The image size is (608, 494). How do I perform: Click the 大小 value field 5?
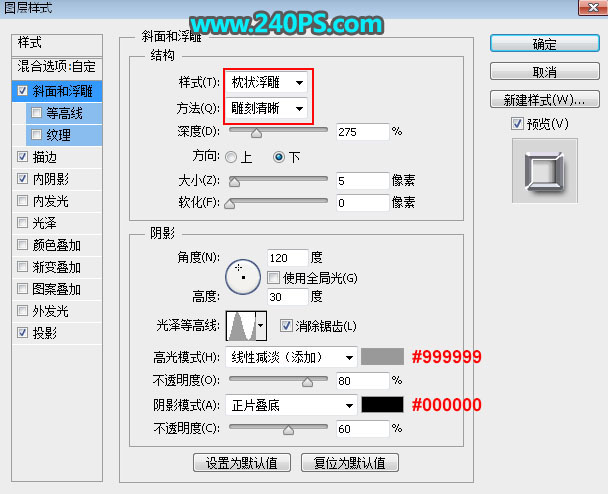(x=363, y=181)
